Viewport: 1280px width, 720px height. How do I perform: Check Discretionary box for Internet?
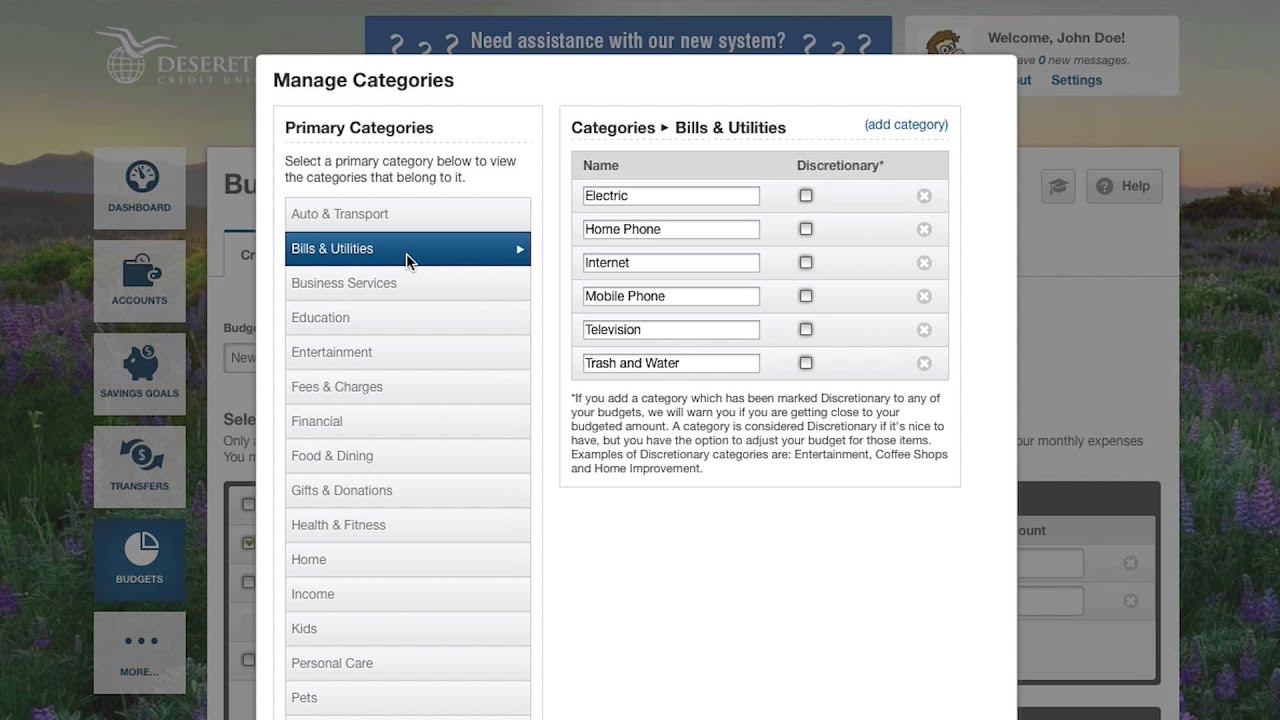click(x=806, y=263)
